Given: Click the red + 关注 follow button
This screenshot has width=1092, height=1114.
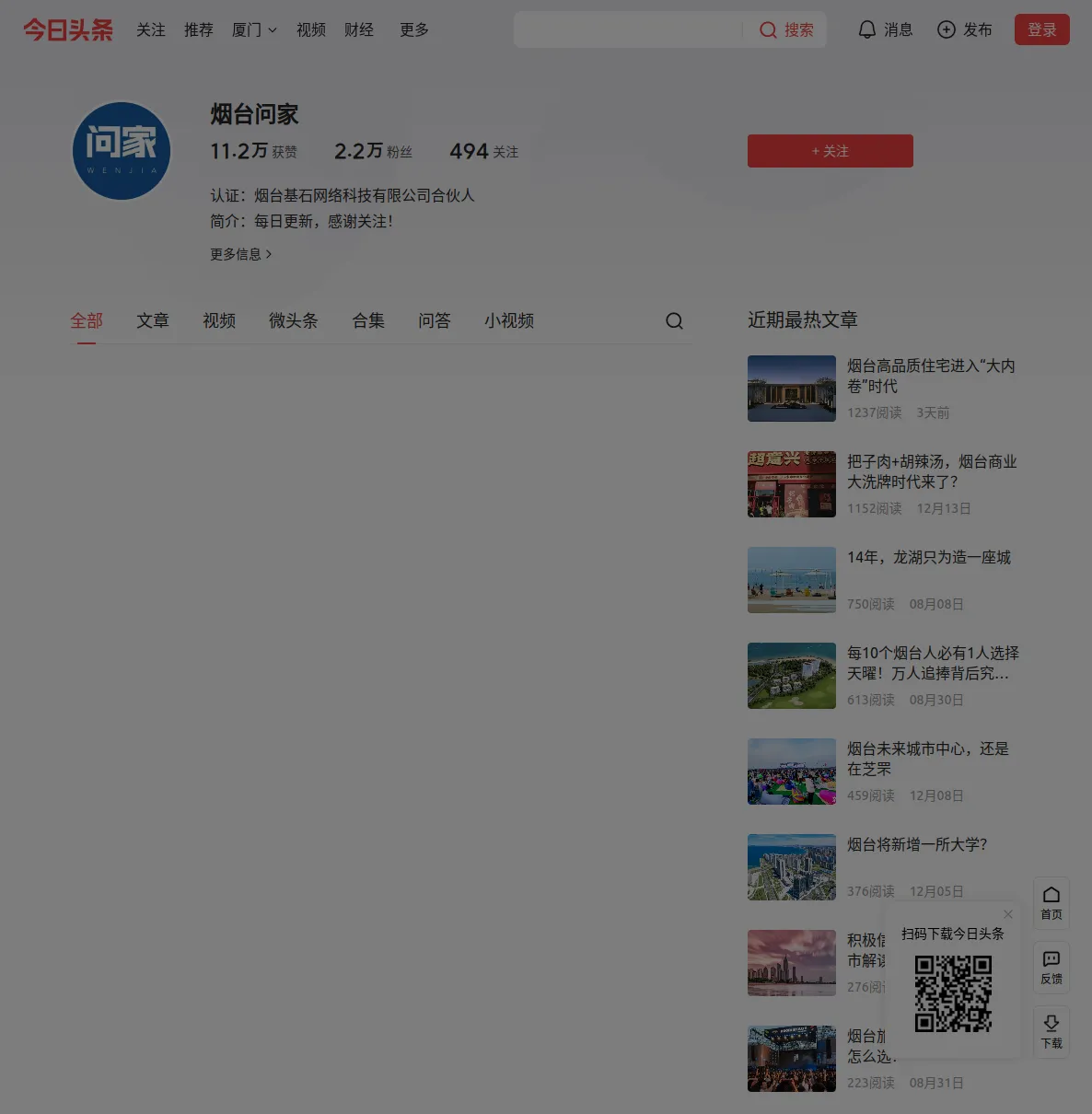Looking at the screenshot, I should pos(831,151).
